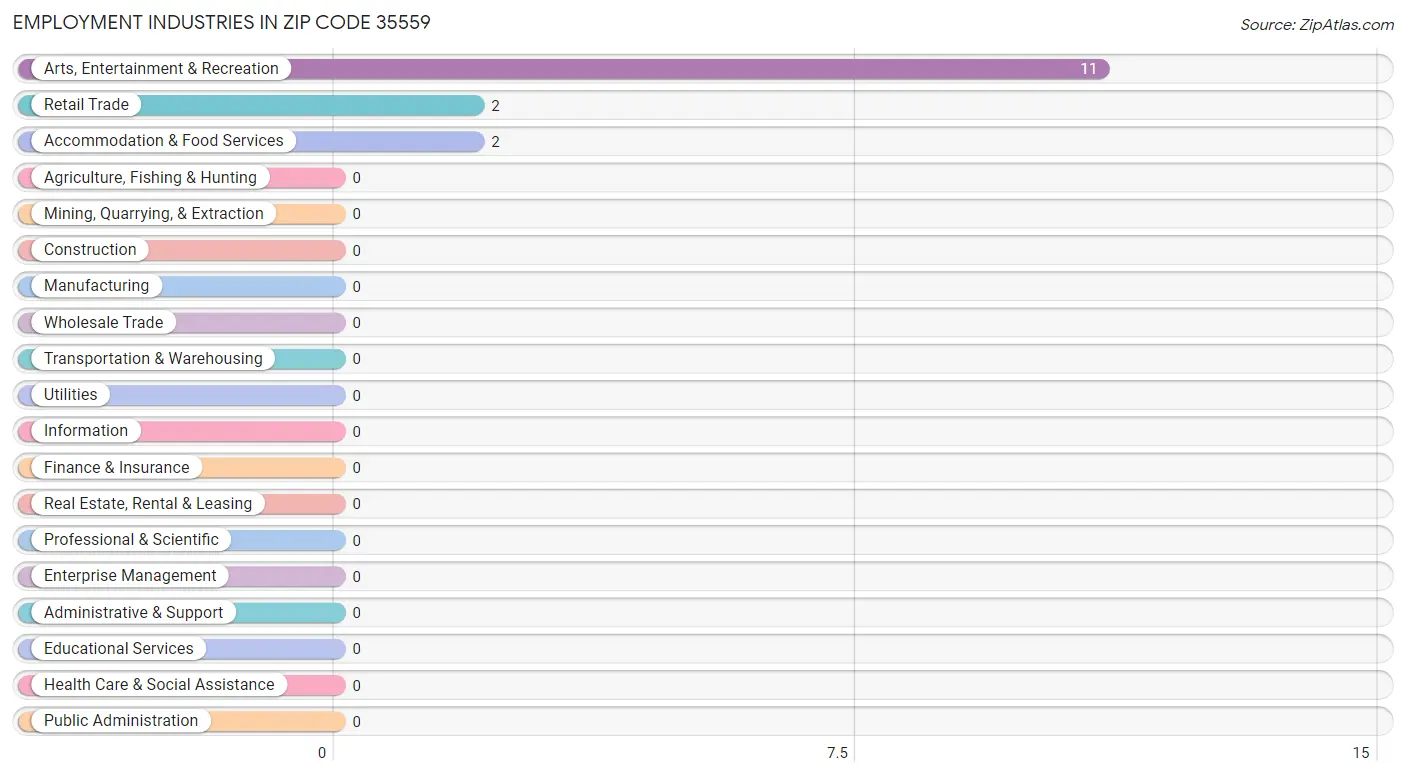Click the value 2 beside Accommodation bar

tap(495, 142)
